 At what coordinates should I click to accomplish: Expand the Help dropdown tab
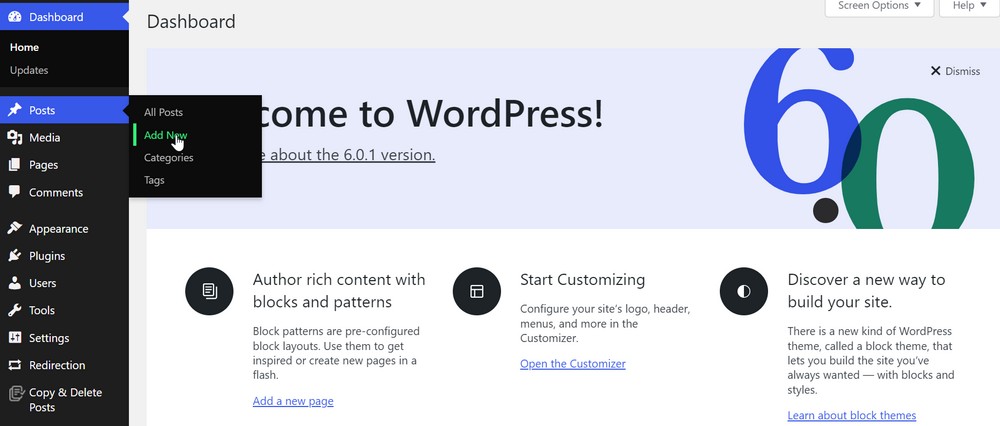pos(968,6)
